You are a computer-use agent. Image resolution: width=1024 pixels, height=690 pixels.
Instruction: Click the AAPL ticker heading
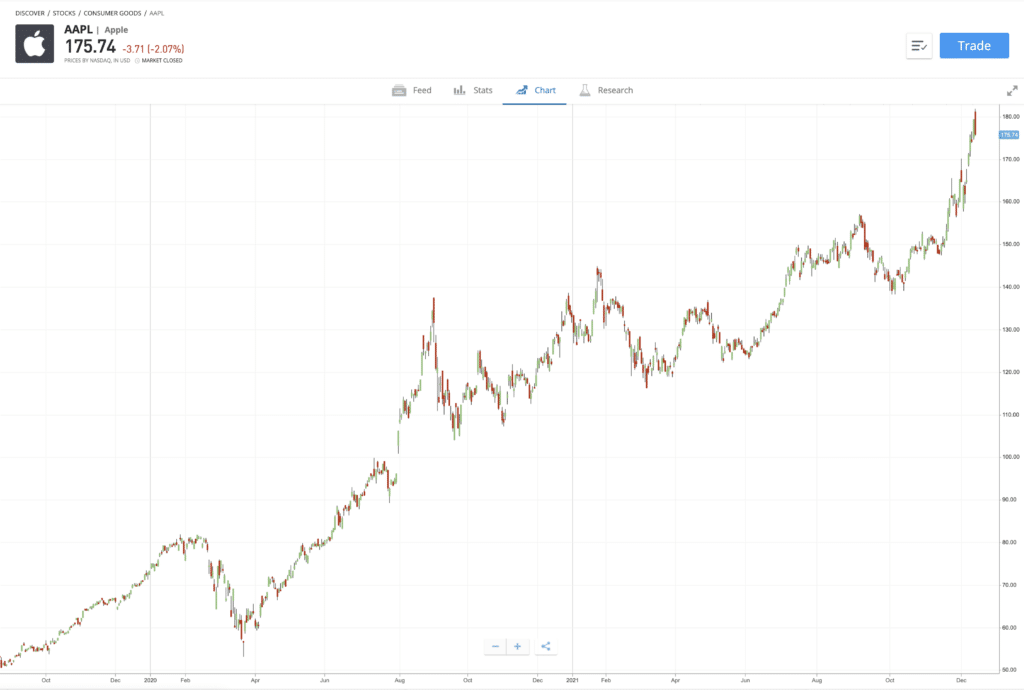click(78, 29)
